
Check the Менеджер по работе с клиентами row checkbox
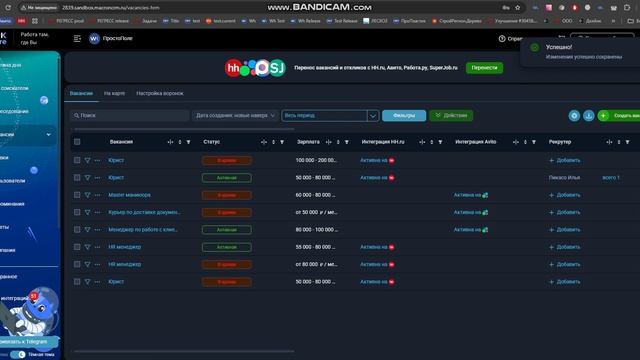pyautogui.click(x=77, y=230)
